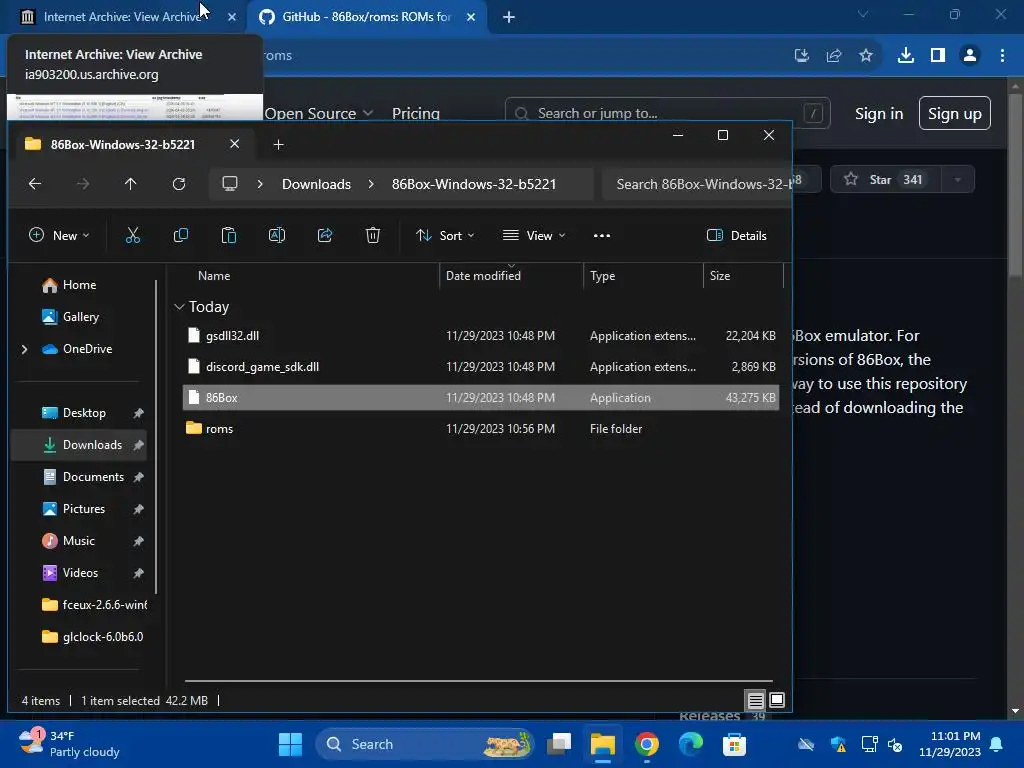Viewport: 1024px width, 768px height.
Task: Open Home in navigation pane
Action: pyautogui.click(x=79, y=285)
